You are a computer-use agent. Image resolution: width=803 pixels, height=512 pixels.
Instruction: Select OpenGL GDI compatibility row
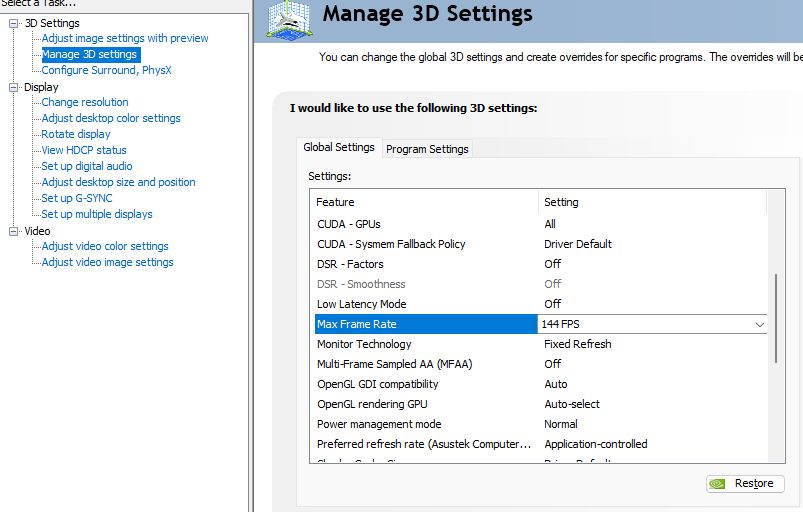click(540, 384)
